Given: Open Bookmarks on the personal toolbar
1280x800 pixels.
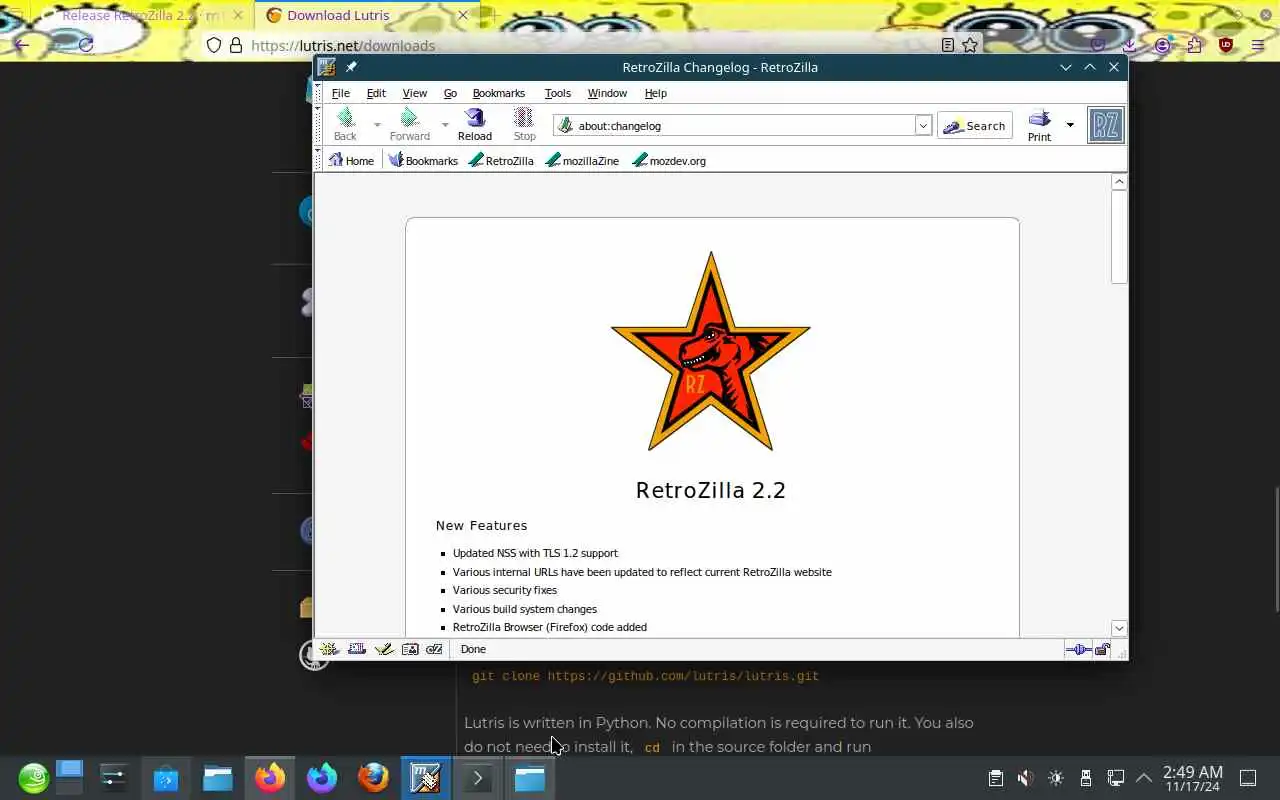Looking at the screenshot, I should coord(423,160).
